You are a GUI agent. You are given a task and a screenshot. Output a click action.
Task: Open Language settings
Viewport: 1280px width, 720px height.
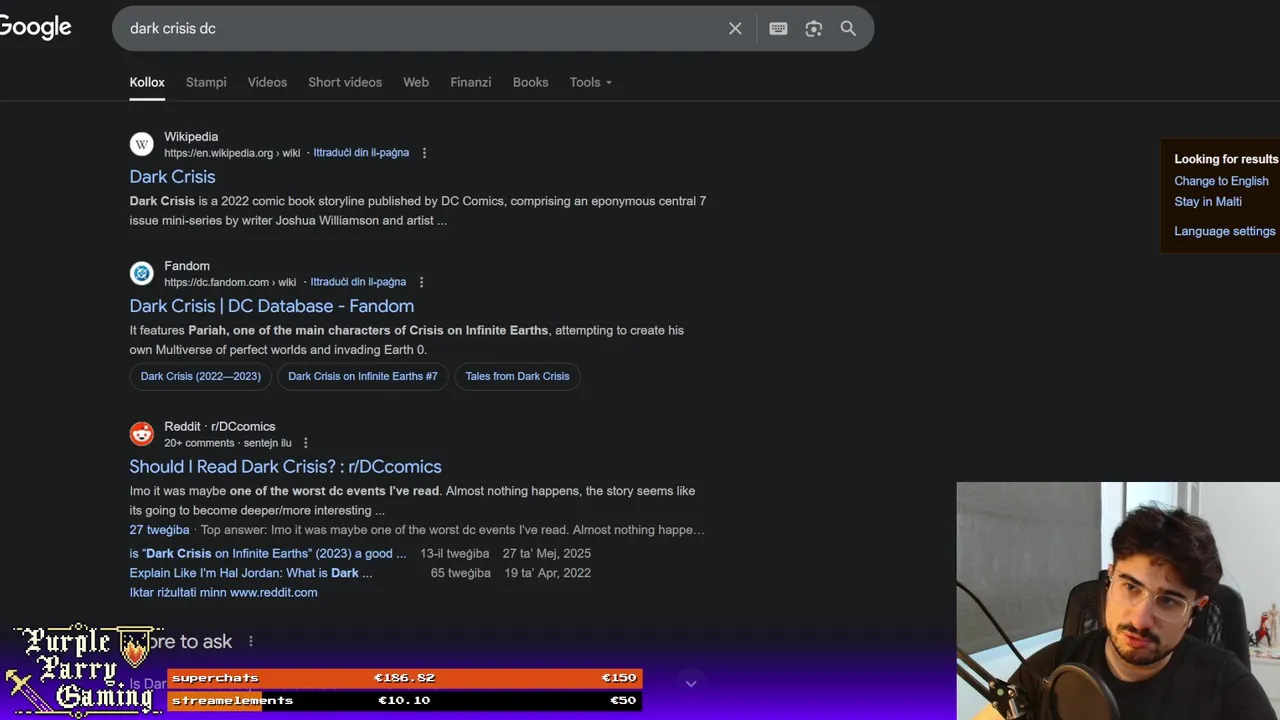pyautogui.click(x=1225, y=231)
